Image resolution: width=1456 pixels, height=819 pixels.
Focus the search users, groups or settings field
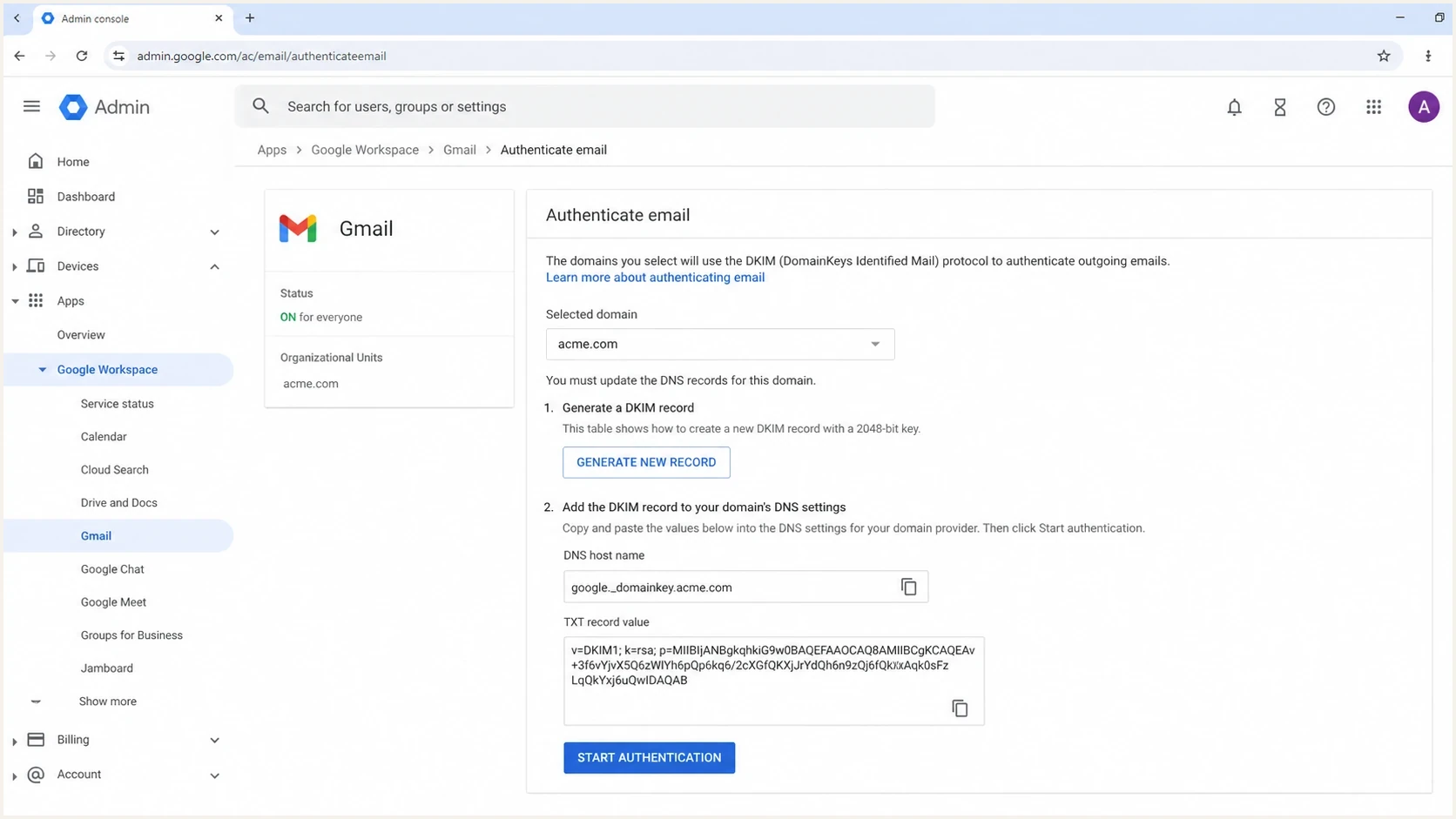585,106
